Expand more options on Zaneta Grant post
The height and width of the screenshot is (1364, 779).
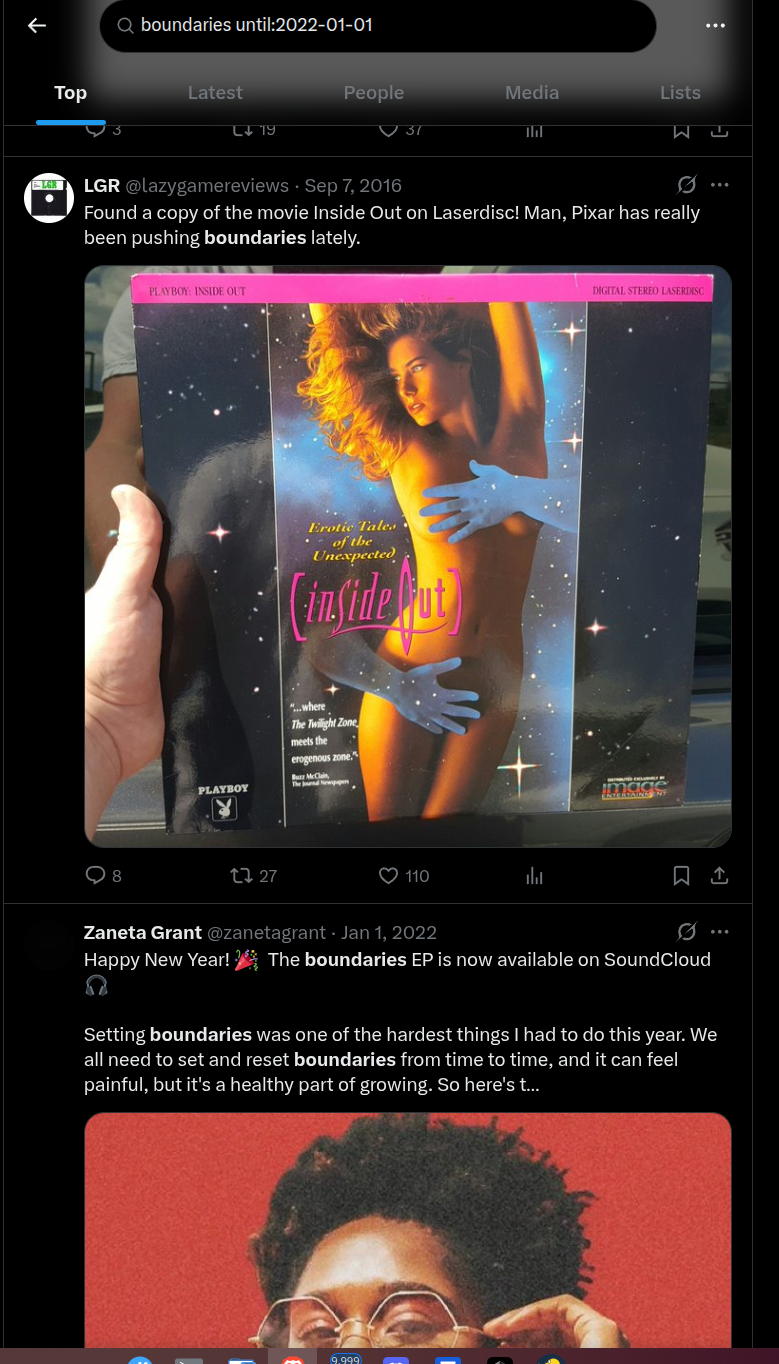point(720,932)
